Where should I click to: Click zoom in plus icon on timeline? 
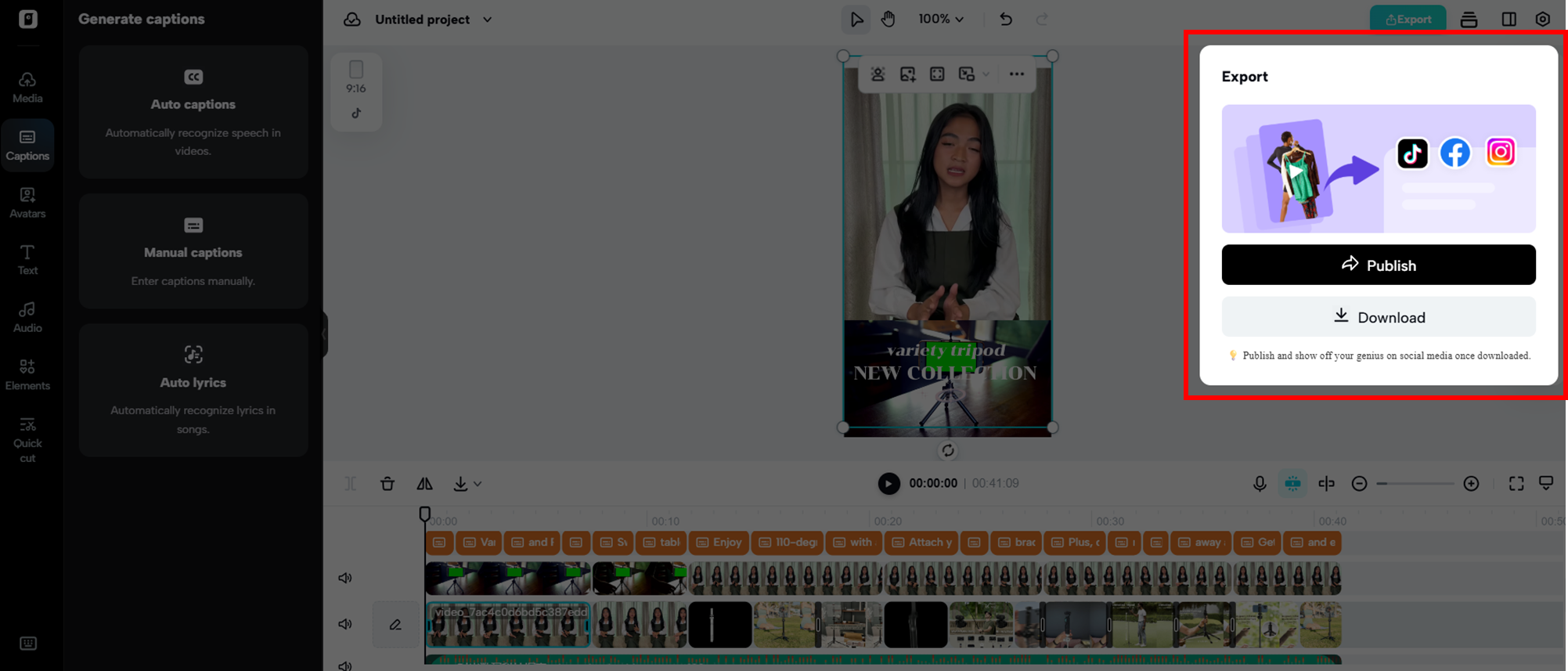pos(1471,484)
